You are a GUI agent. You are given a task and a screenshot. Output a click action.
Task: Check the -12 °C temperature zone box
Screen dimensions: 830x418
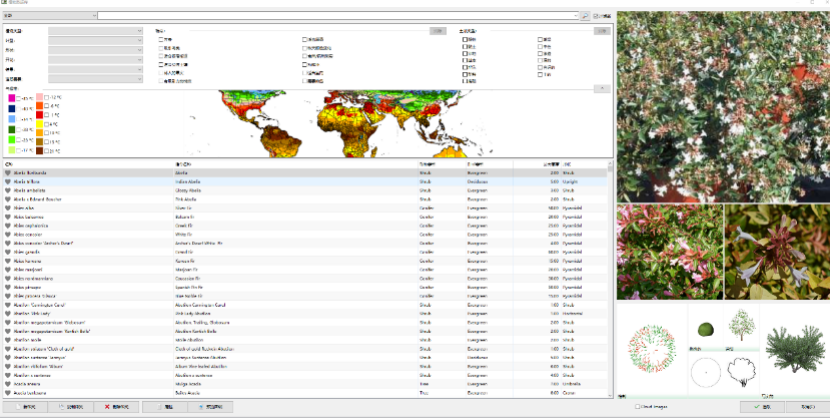point(47,98)
